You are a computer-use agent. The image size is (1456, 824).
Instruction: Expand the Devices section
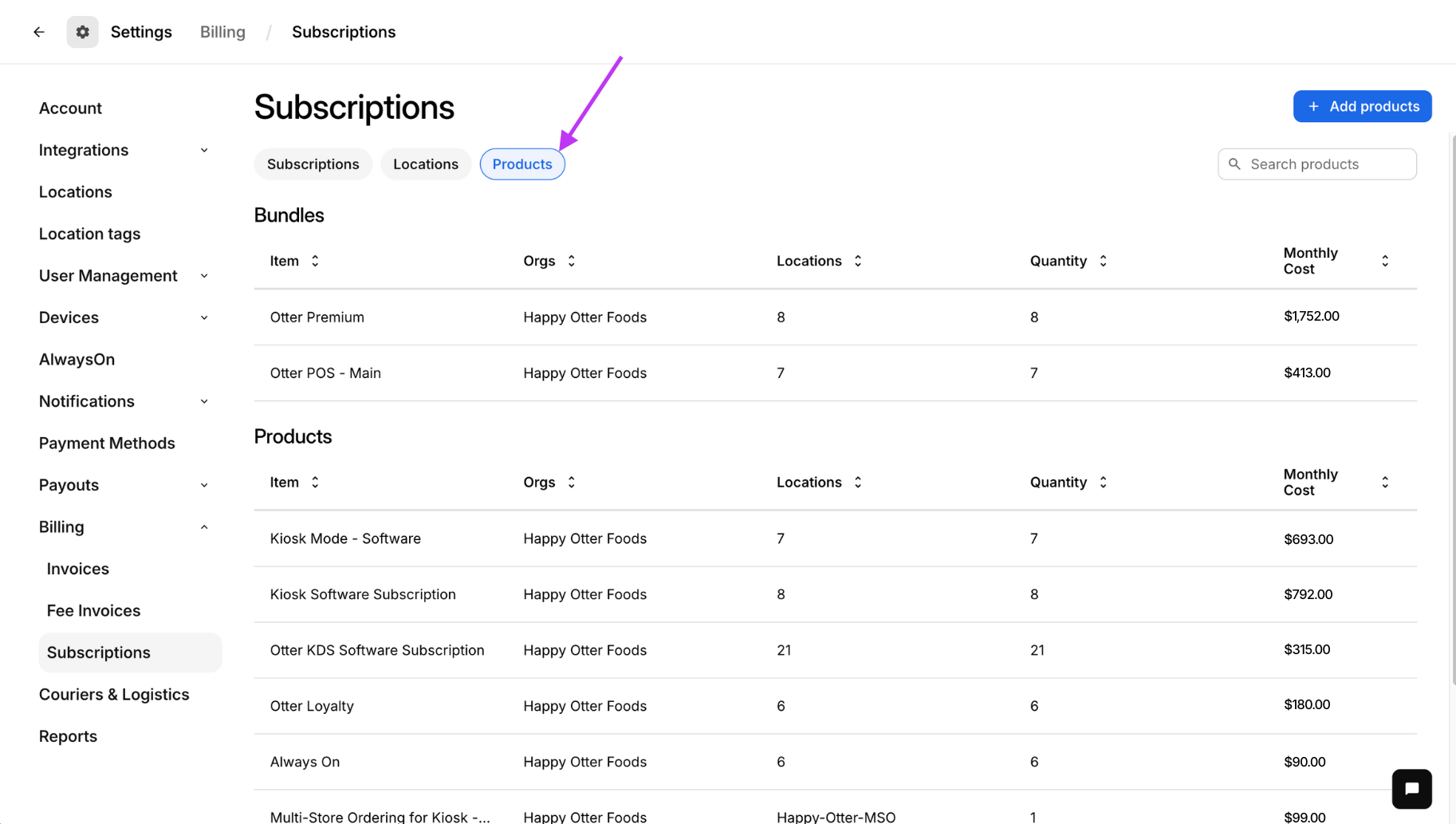point(204,317)
